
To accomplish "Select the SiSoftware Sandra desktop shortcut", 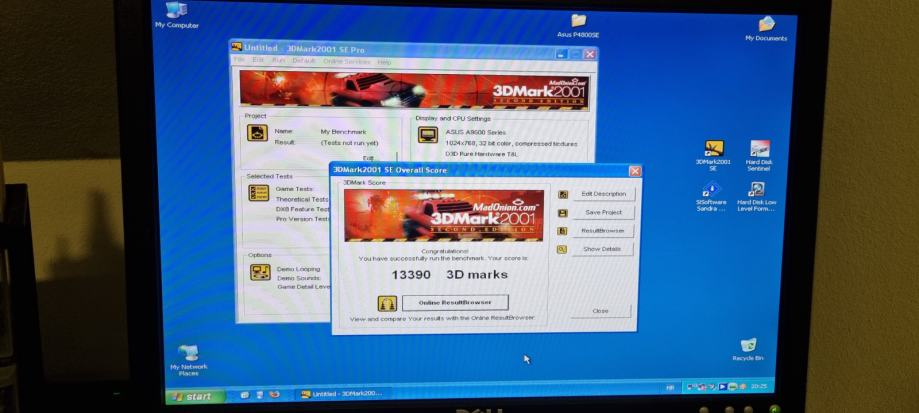I will tap(711, 196).
